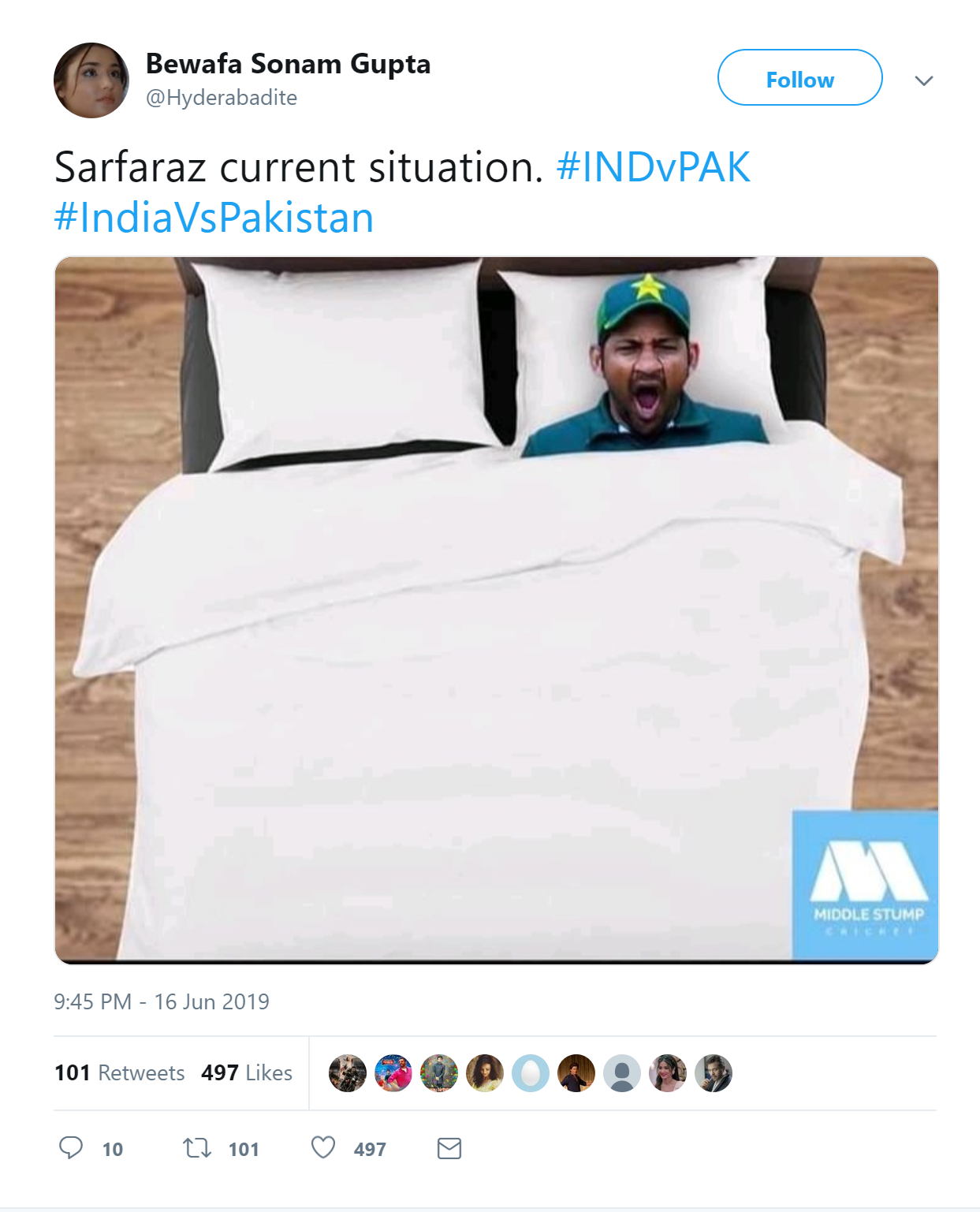Click the retweet arrows icon
The width and height of the screenshot is (980, 1212).
pos(197,1148)
